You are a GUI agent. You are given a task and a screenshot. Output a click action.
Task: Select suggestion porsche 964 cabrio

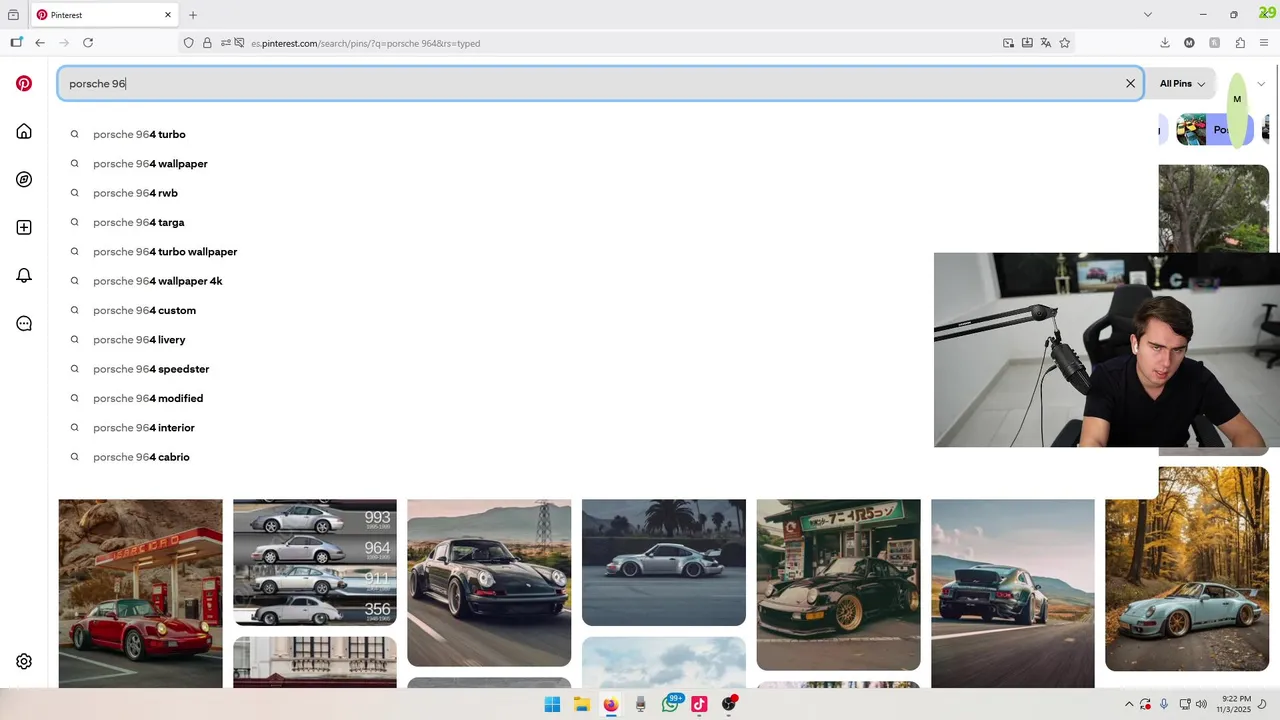click(141, 457)
